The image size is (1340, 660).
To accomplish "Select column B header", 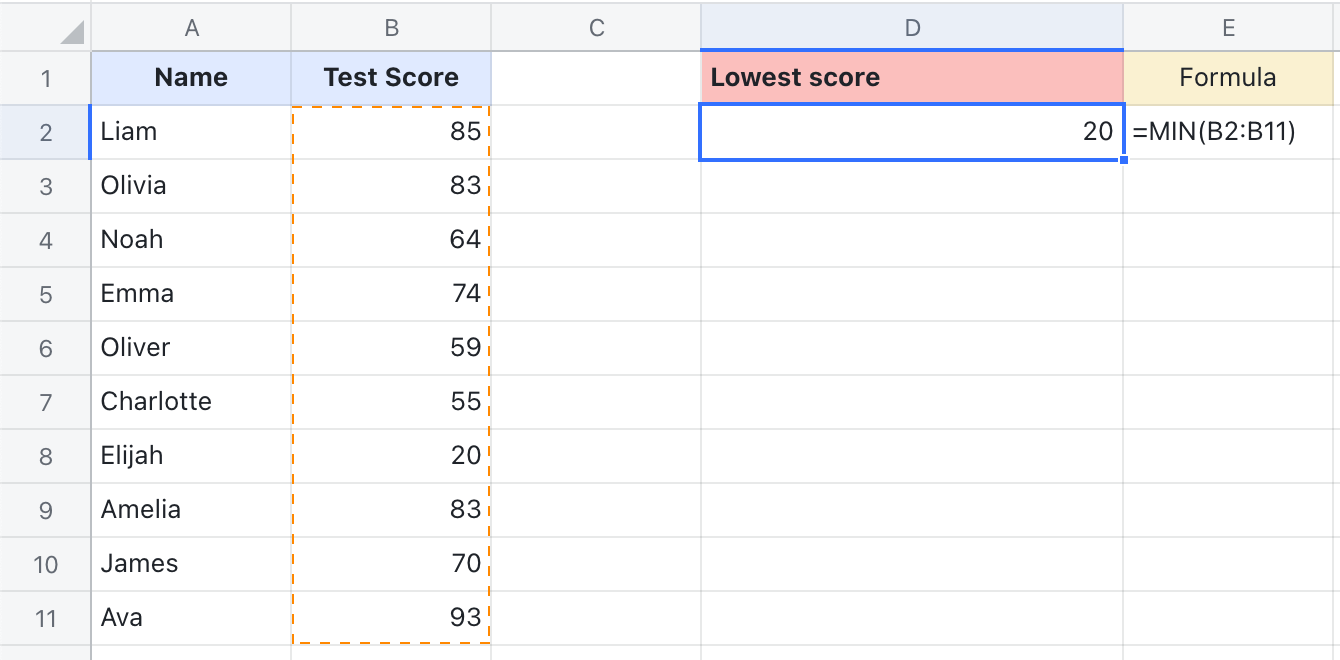I will tap(390, 27).
